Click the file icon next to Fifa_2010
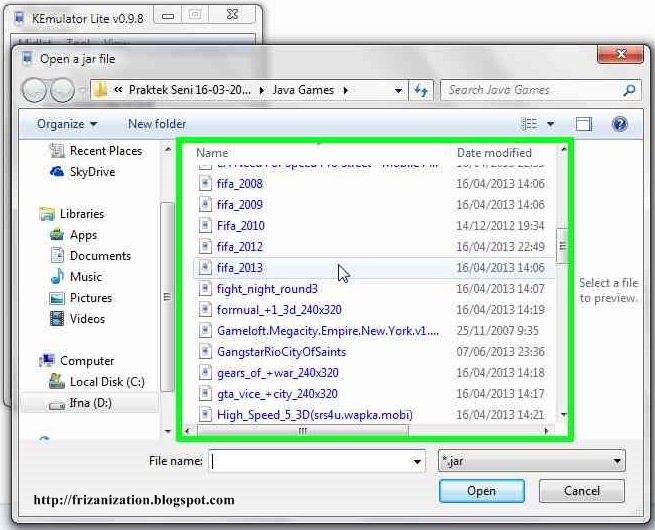 click(205, 226)
